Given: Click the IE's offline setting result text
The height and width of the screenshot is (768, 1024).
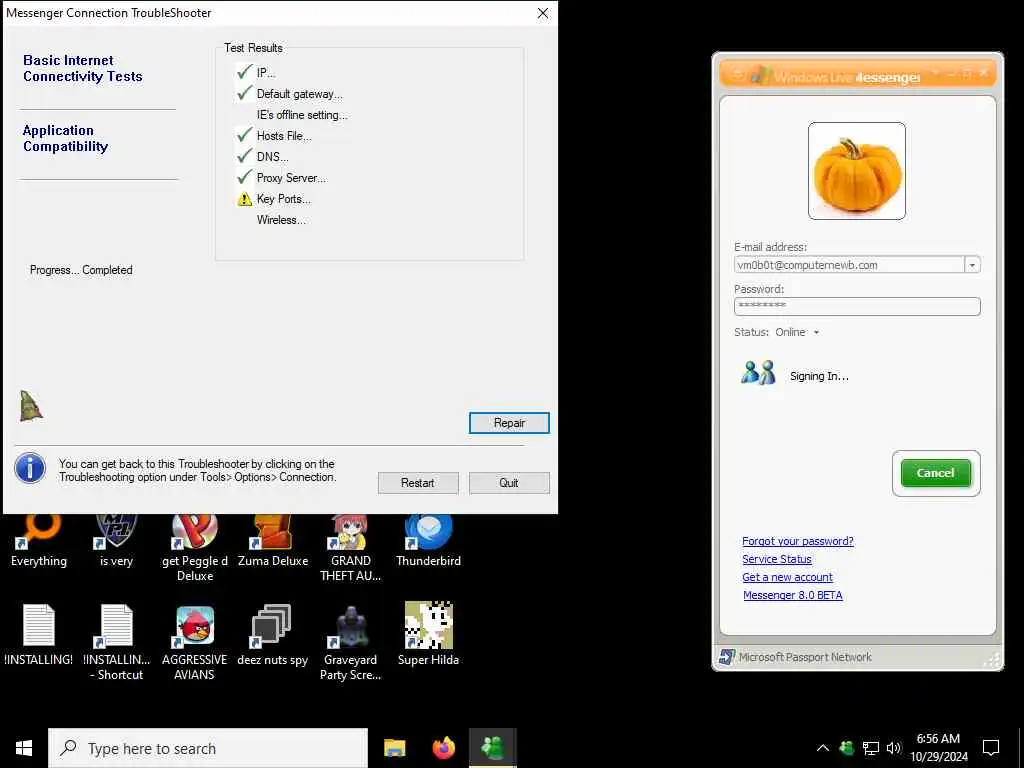Looking at the screenshot, I should click(302, 115).
